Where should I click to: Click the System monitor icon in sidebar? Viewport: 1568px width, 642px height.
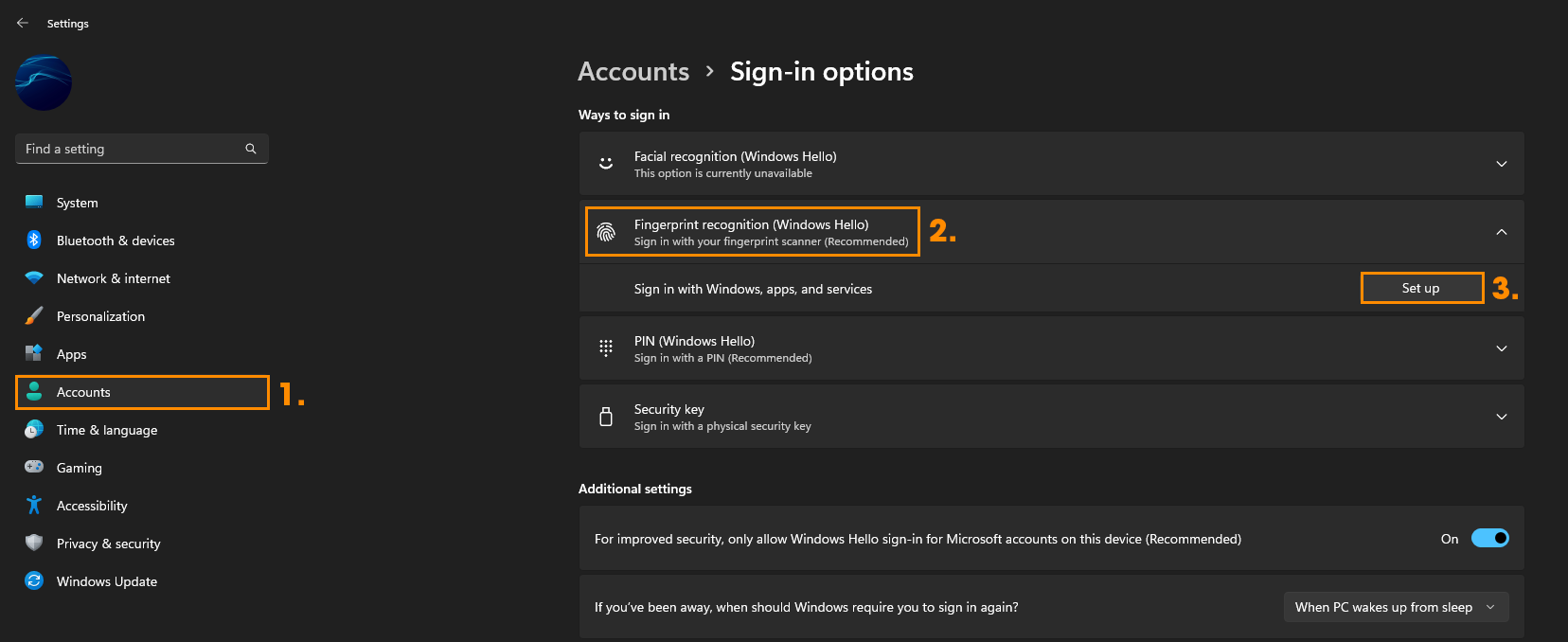click(x=34, y=202)
